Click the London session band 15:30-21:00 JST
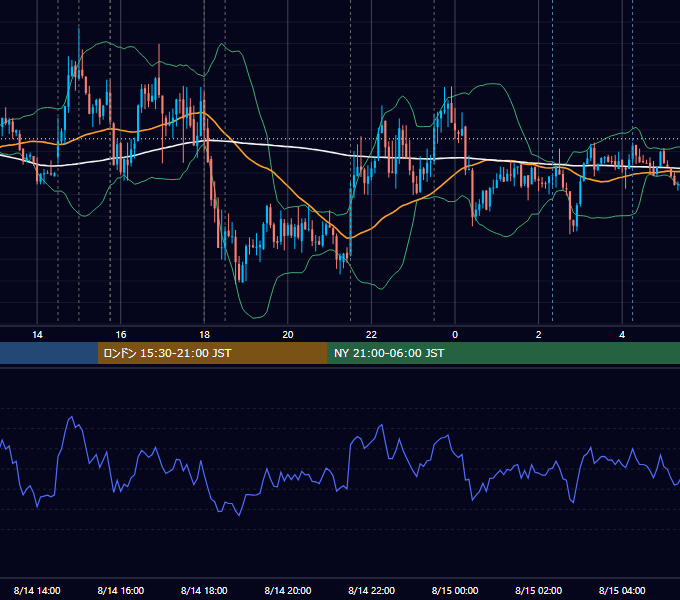The height and width of the screenshot is (600, 680). click(212, 353)
